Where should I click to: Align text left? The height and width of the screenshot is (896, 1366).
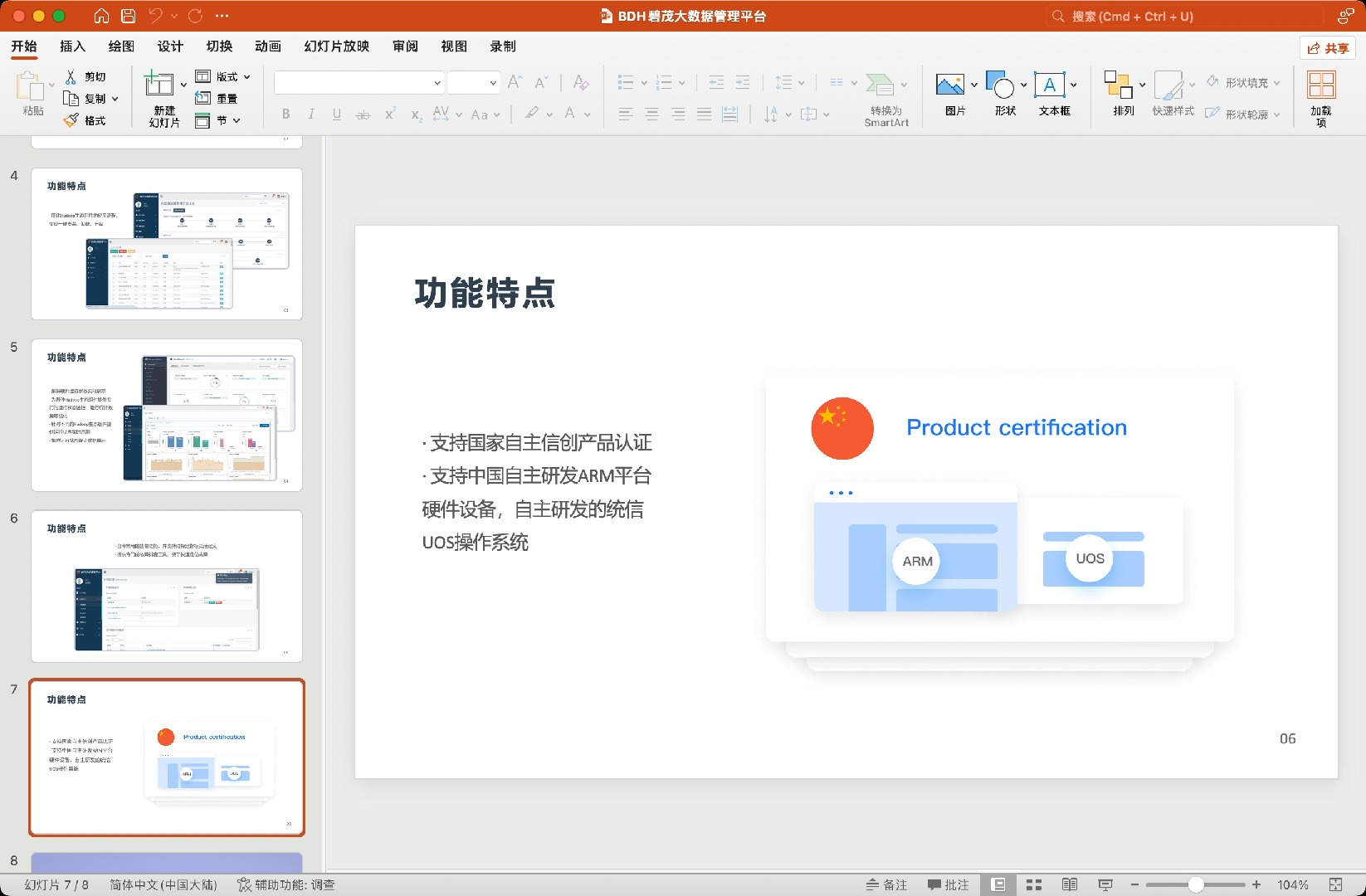point(626,114)
